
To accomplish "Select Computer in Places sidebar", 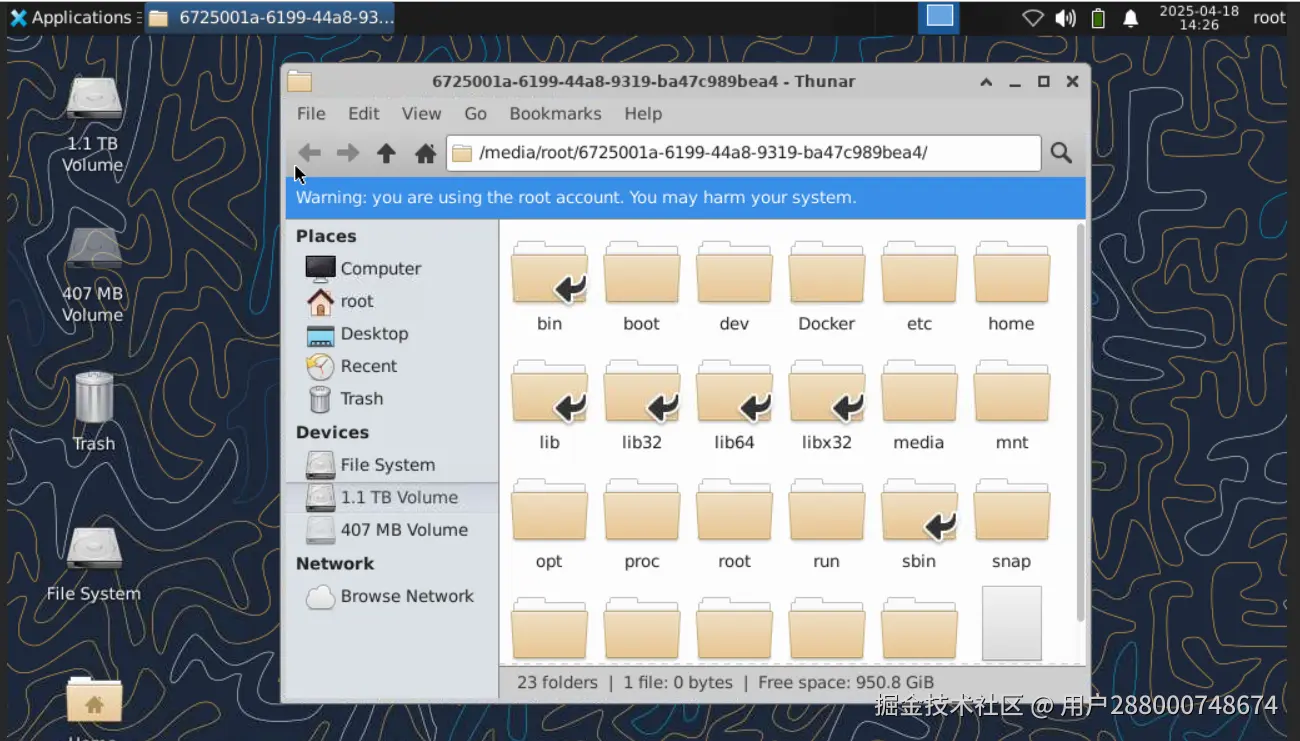I will 392,268.
